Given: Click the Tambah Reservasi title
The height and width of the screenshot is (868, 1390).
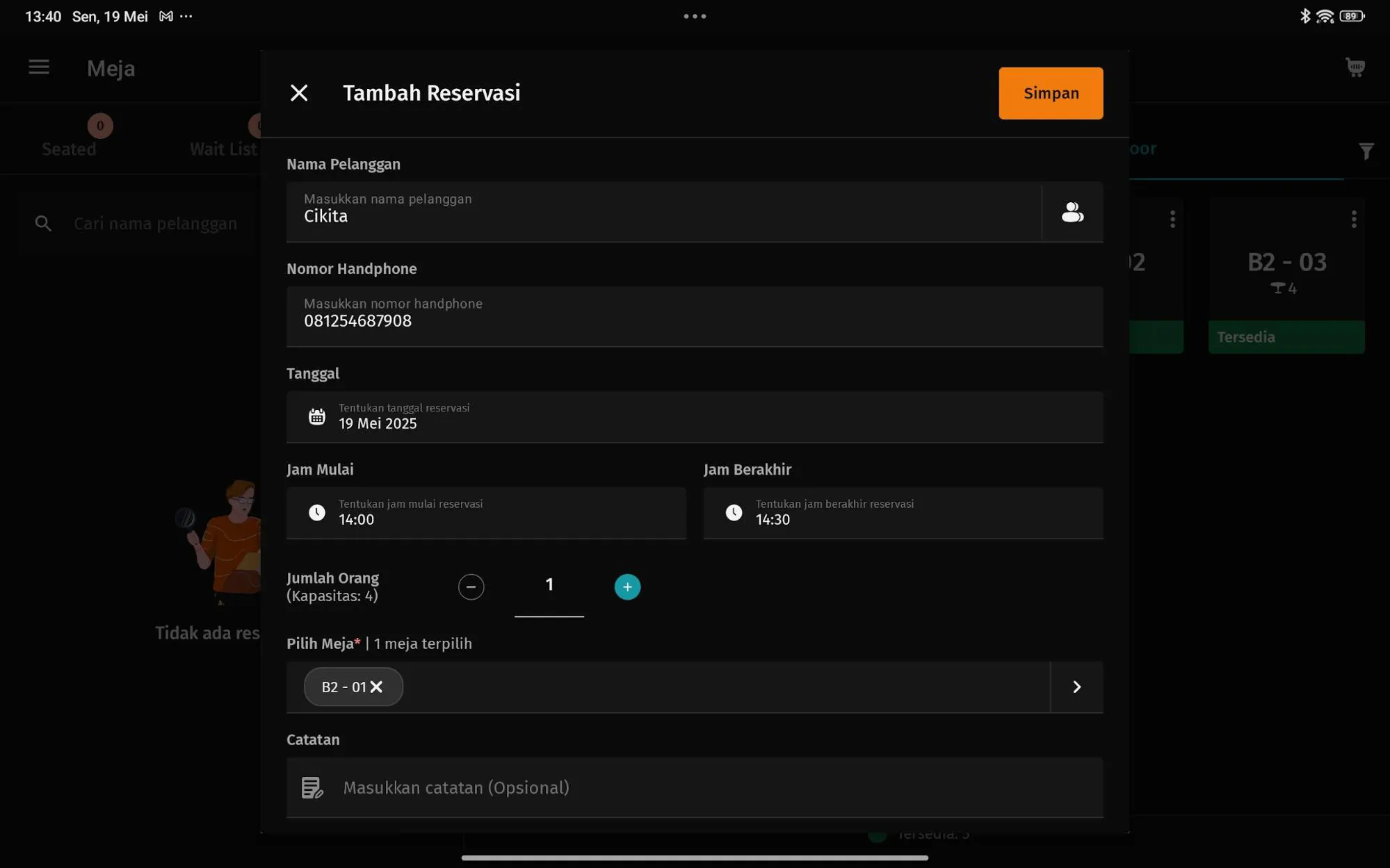Looking at the screenshot, I should click(x=431, y=93).
